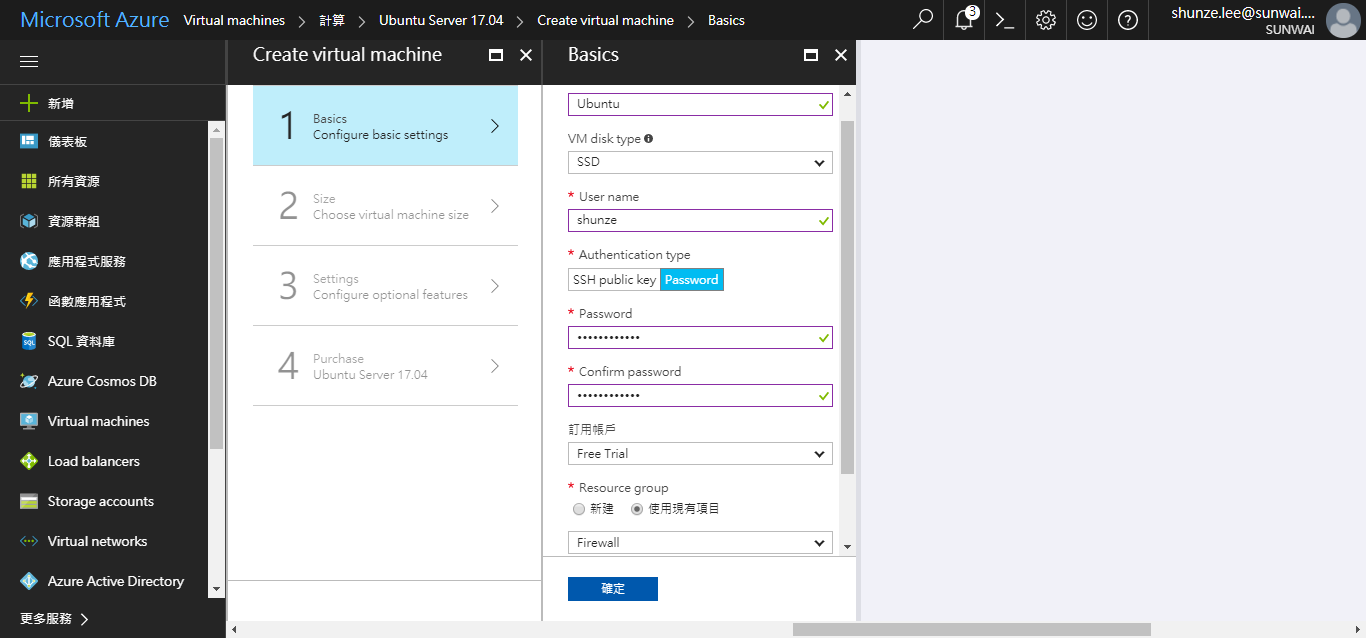
Task: Go to Create virtual machine breadcrumb
Action: [x=605, y=20]
